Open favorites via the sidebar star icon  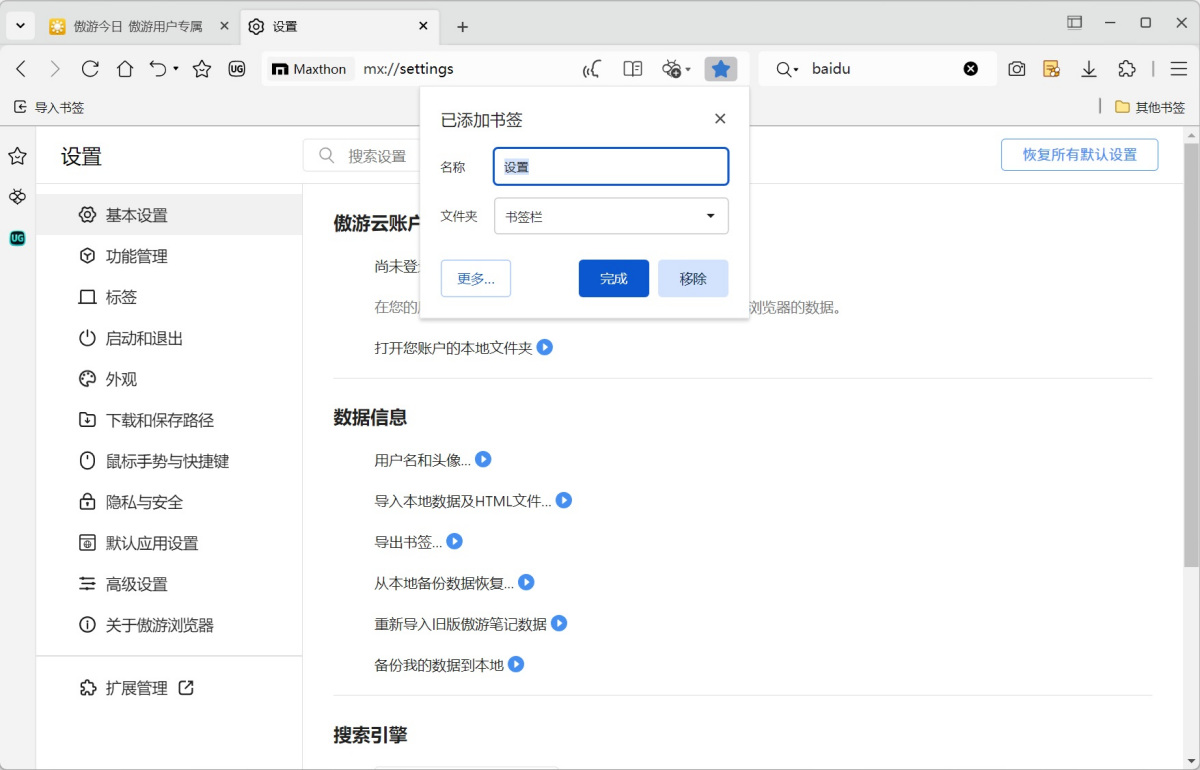tap(15, 156)
